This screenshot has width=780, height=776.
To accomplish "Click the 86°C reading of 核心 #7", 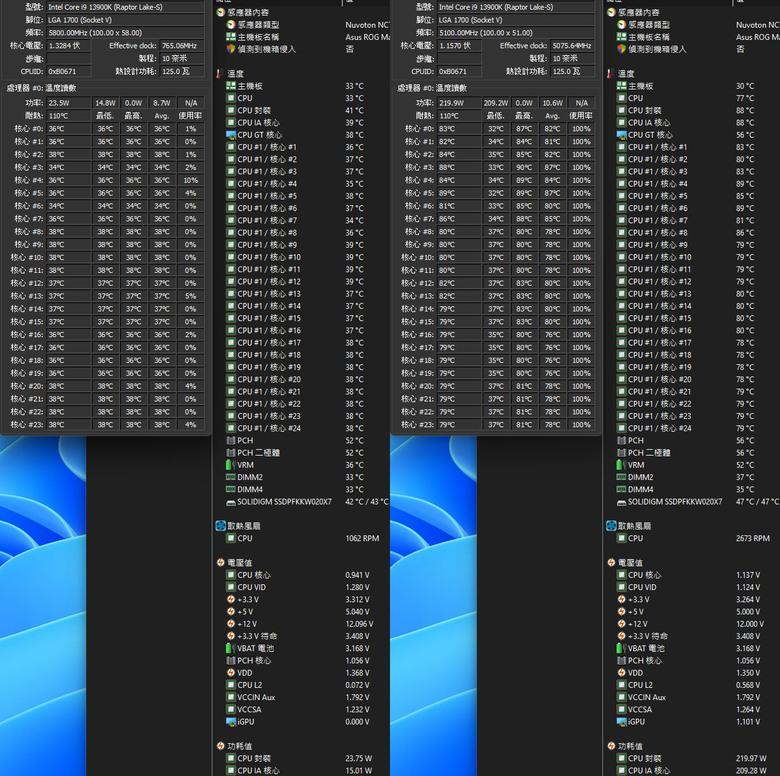I will 459,219.
